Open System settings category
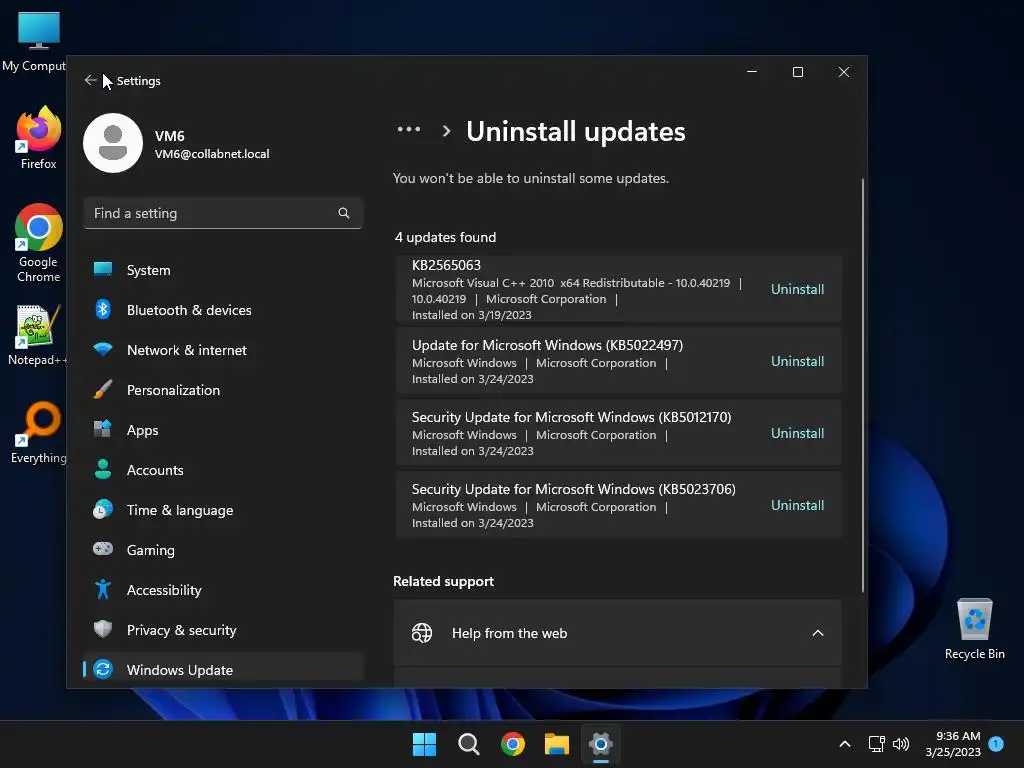 tap(223, 270)
